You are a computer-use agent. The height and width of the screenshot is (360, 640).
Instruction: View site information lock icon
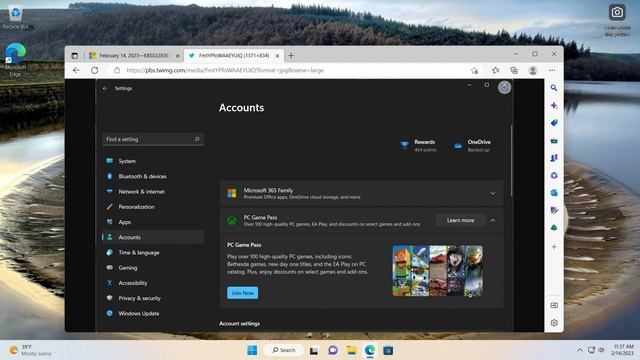click(x=117, y=70)
